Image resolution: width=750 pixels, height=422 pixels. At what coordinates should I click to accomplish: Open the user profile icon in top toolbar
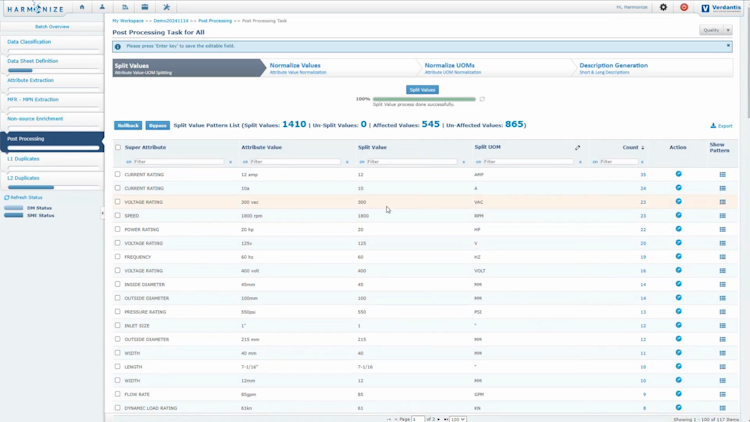point(102,7)
